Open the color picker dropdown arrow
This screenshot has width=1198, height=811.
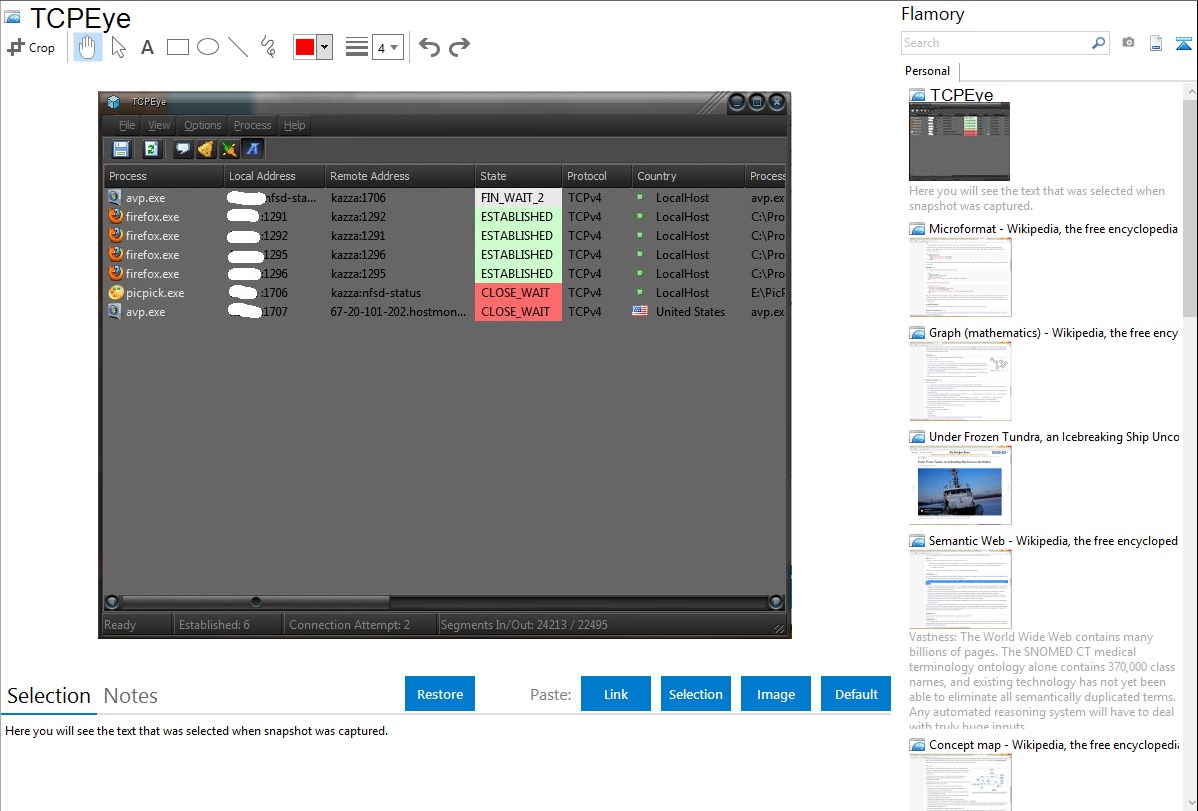click(324, 47)
